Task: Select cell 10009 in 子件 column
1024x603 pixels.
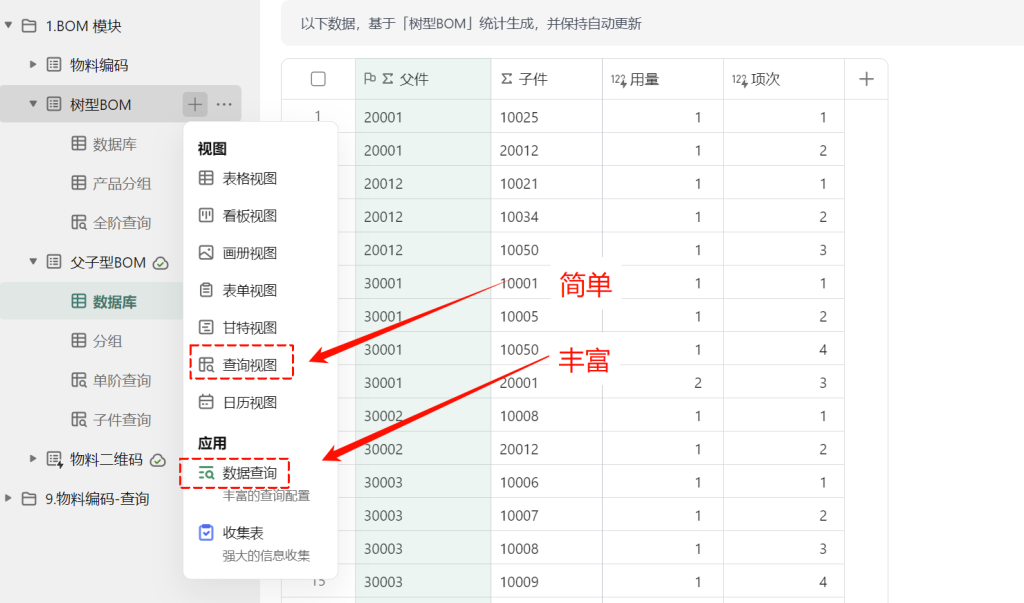Action: (547, 581)
